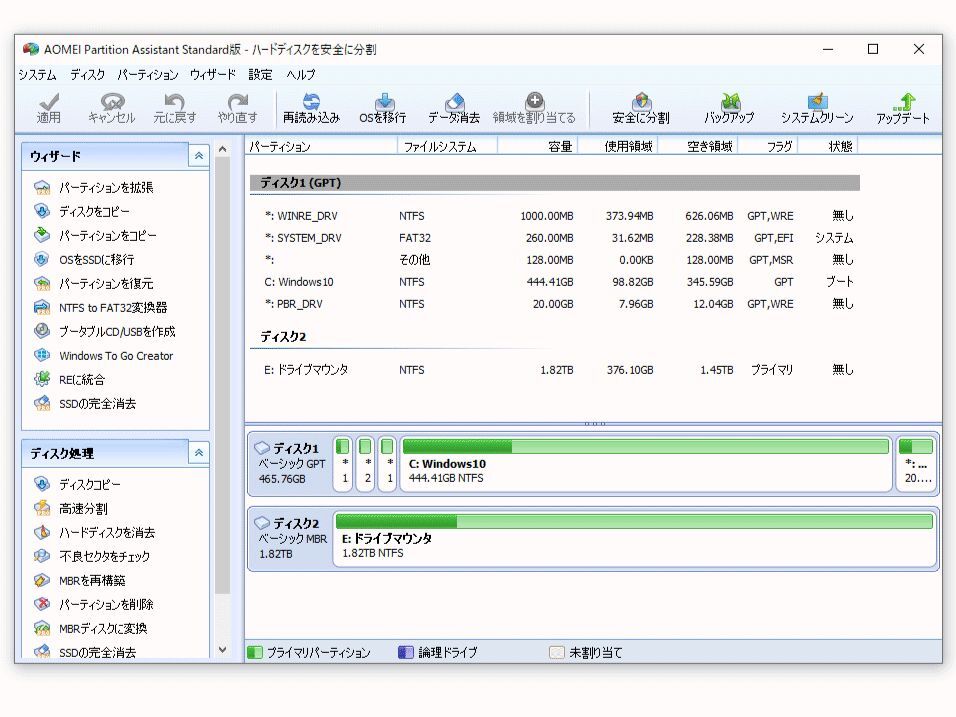
Task: Click the OSを移行 toolbar icon
Action: point(383,109)
